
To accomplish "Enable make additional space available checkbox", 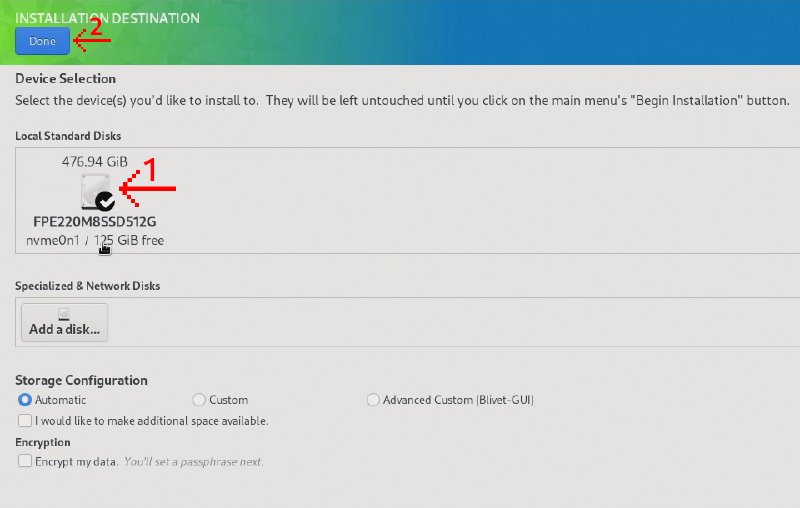I will (x=25, y=421).
